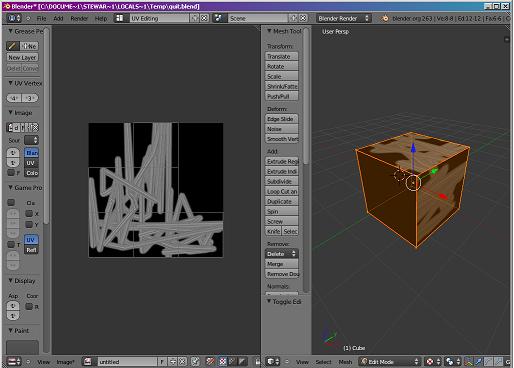The image size is (514, 368).
Task: Open the Blender Render engine dropdown
Action: [343, 18]
